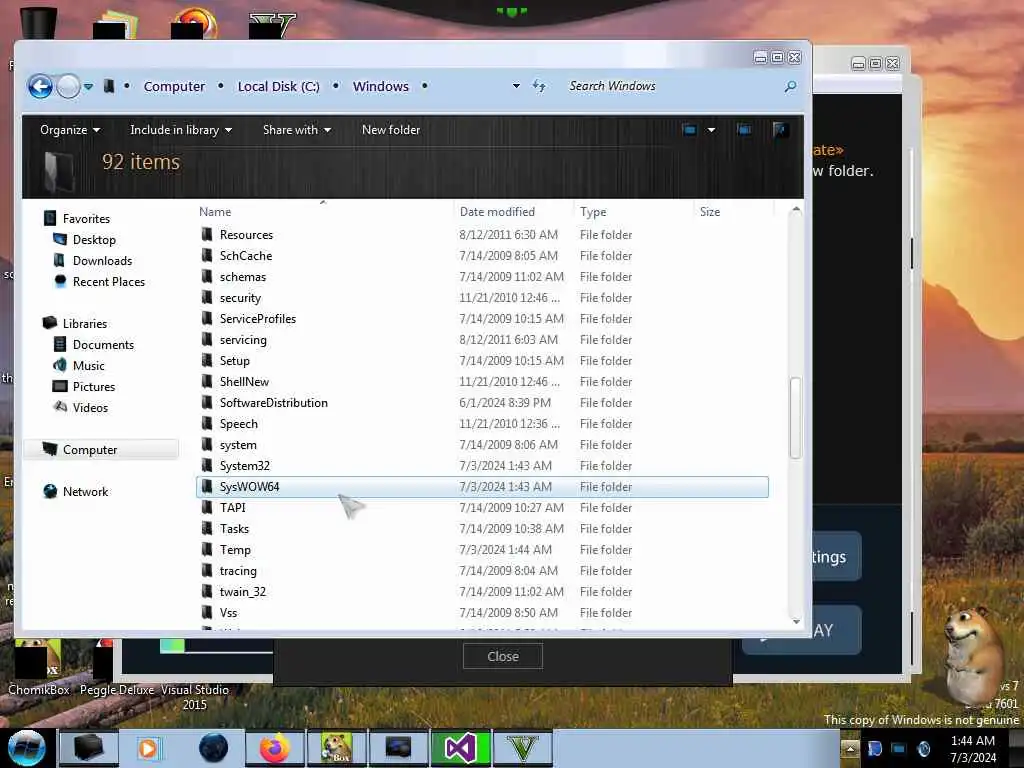Select the SchCache folder icon
This screenshot has height=768, width=1024.
point(207,255)
